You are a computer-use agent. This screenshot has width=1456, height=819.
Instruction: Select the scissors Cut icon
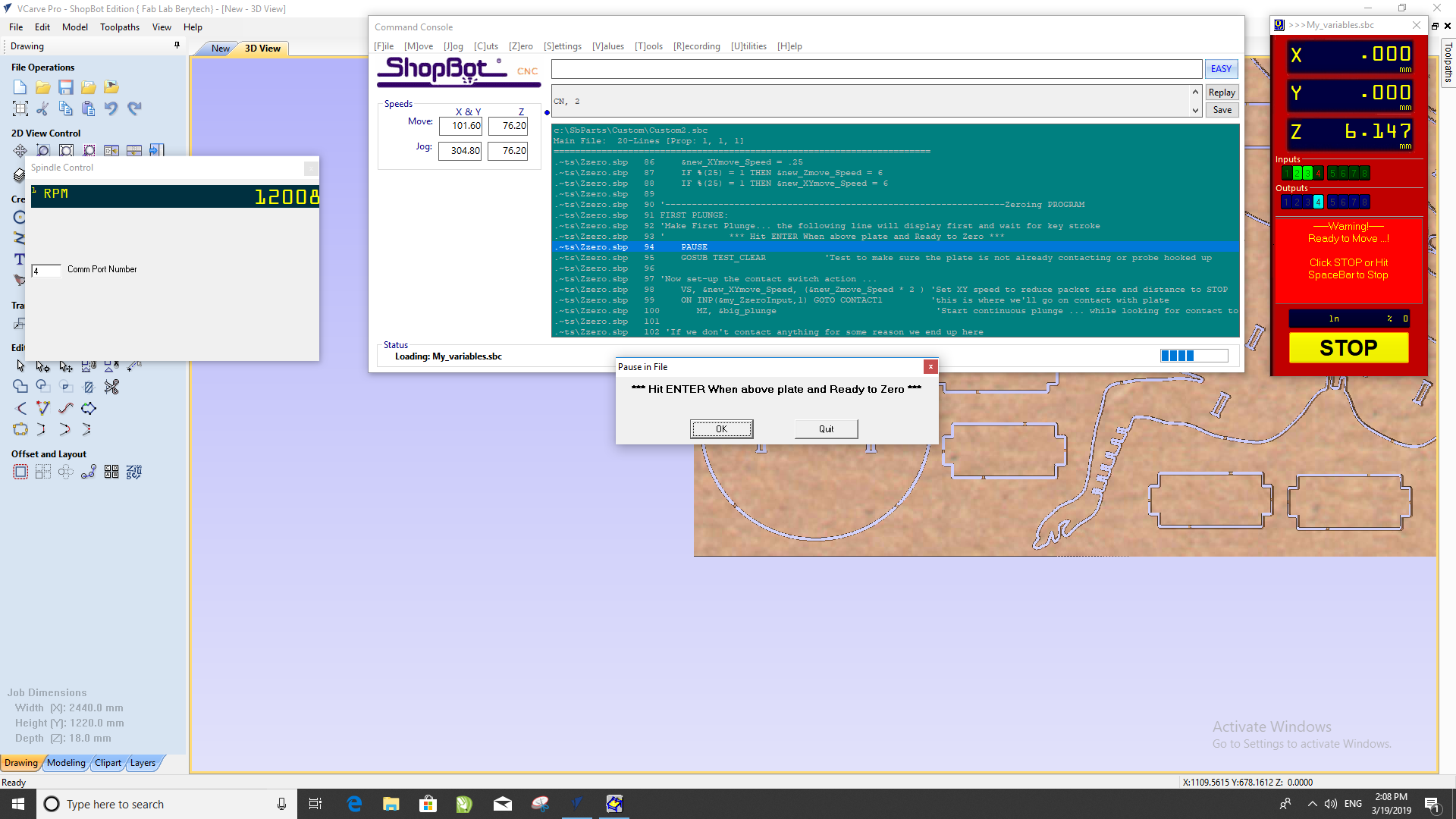[x=43, y=108]
